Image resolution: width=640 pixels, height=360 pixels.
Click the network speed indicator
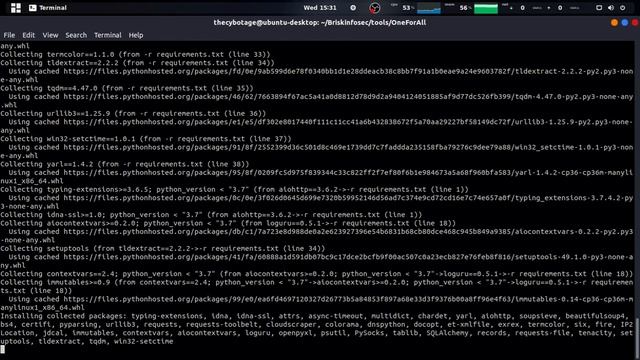[x=541, y=8]
